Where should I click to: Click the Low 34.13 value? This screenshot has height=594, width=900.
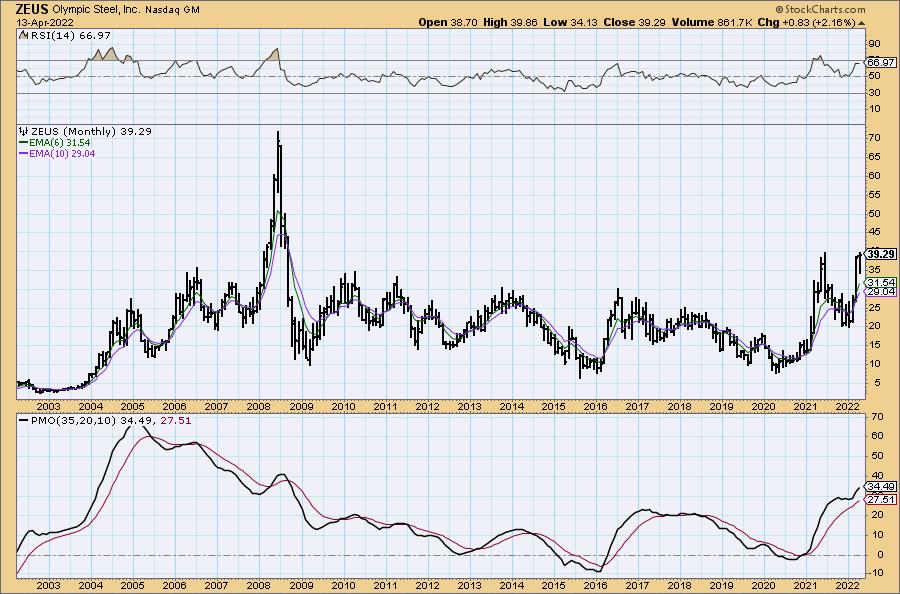[571, 22]
